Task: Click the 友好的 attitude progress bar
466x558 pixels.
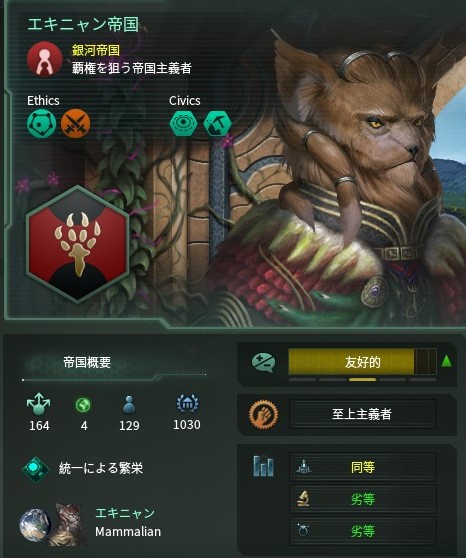Action: click(x=362, y=362)
